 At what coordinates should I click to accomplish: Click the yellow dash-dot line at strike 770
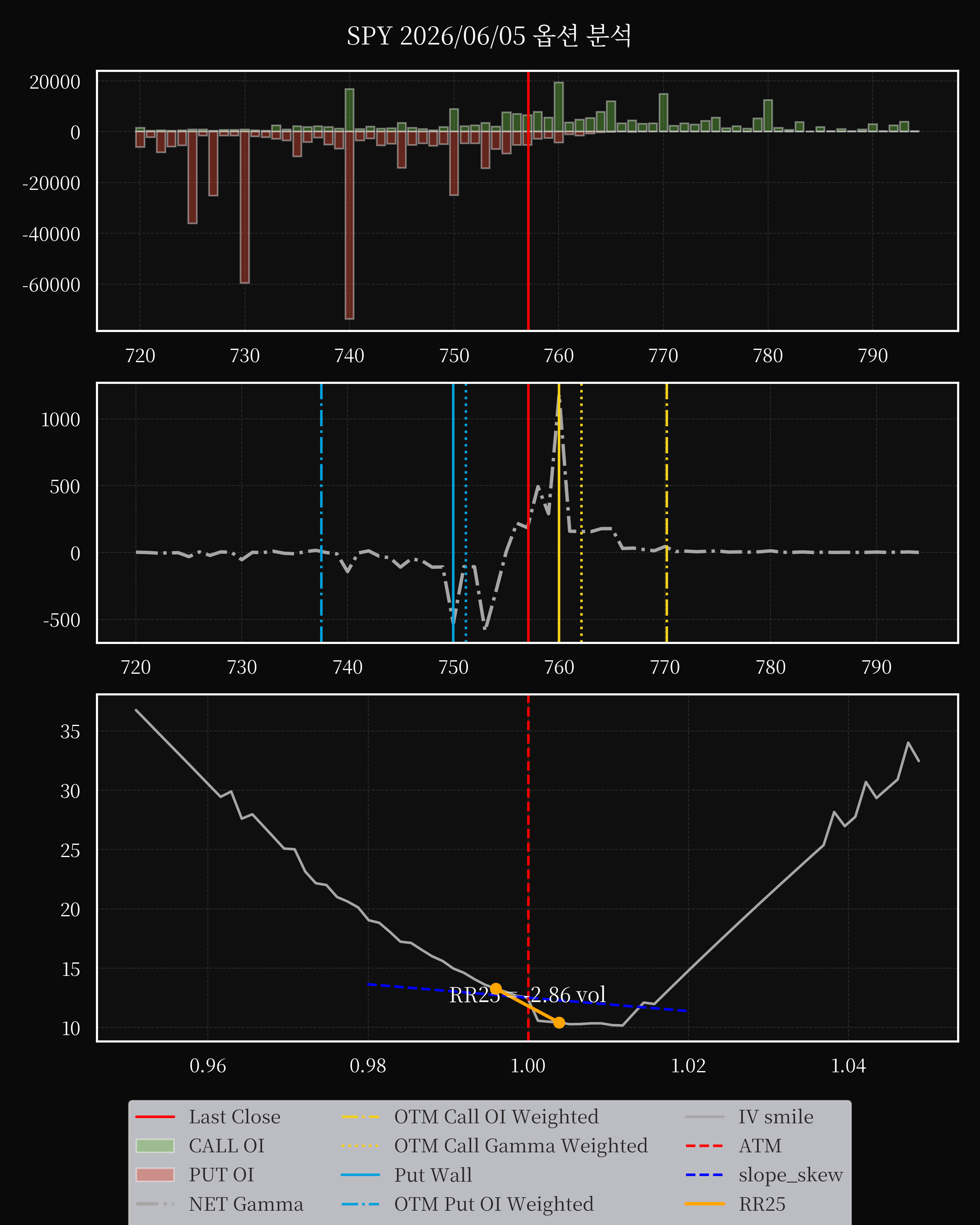666,513
